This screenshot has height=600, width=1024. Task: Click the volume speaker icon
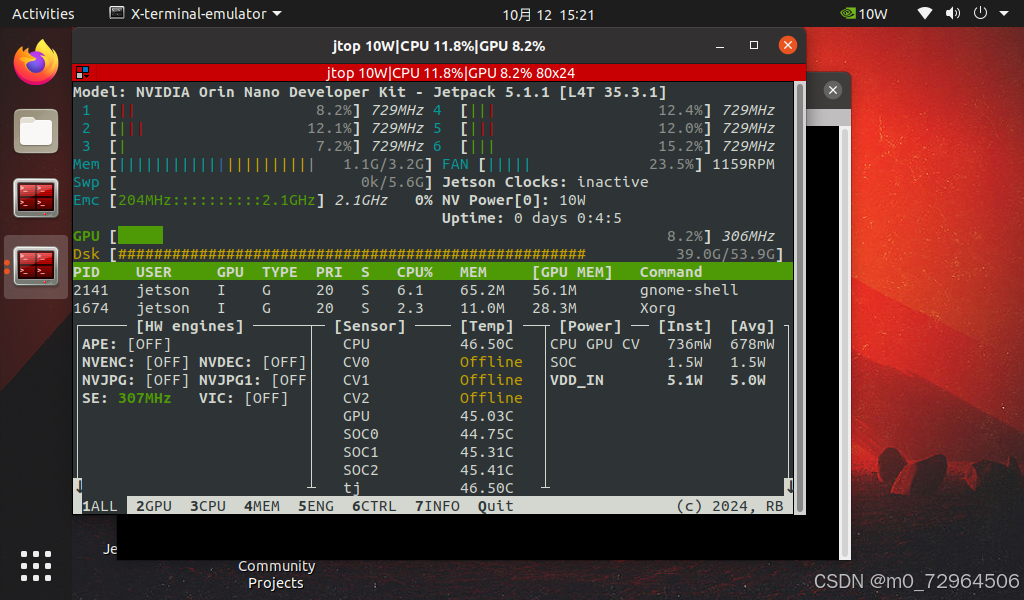953,13
